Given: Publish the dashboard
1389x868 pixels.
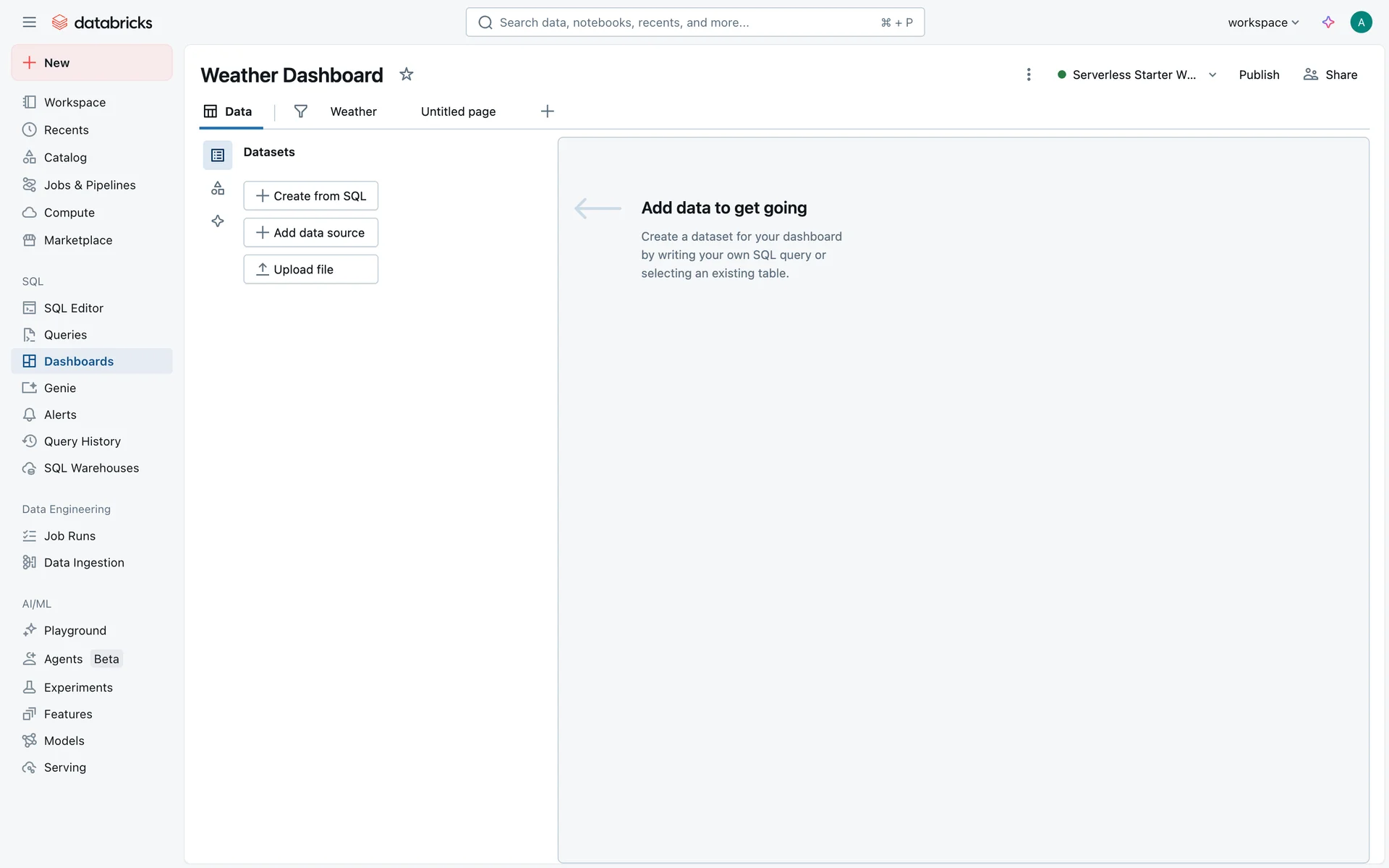Looking at the screenshot, I should (x=1259, y=75).
